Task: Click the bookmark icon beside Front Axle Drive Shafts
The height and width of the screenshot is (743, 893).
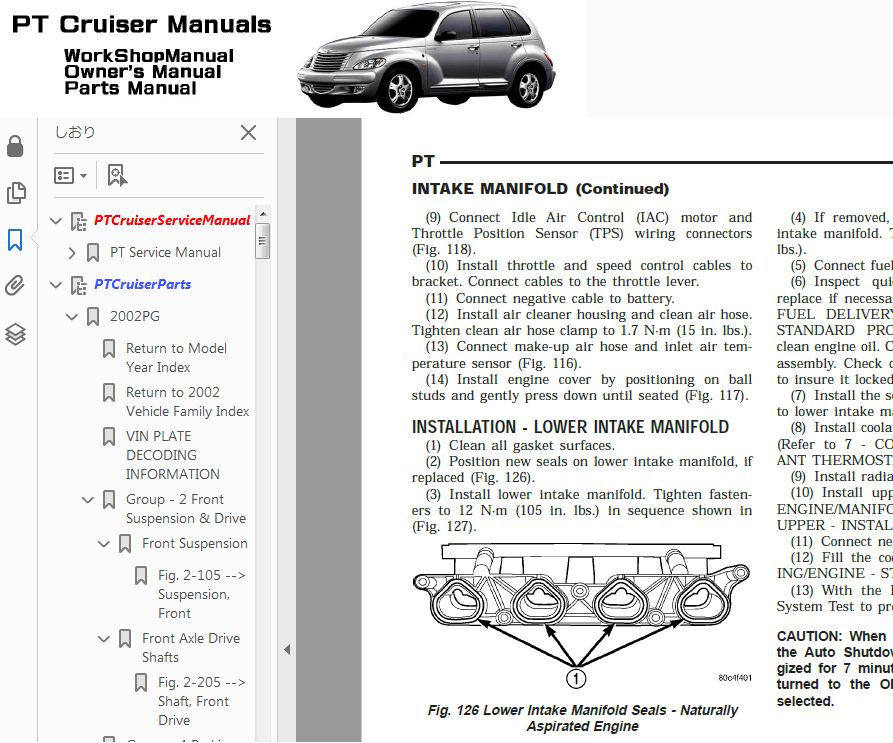Action: (125, 639)
